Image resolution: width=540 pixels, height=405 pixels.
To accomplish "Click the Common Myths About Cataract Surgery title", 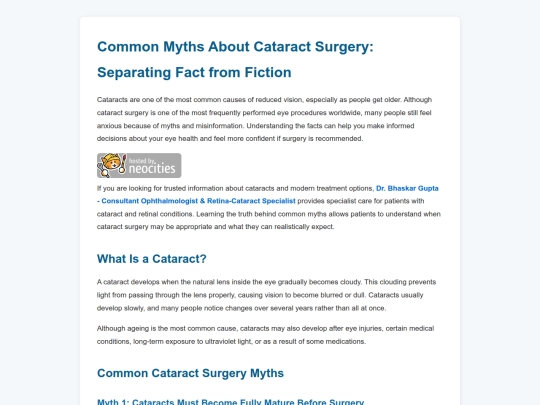I will click(235, 47).
